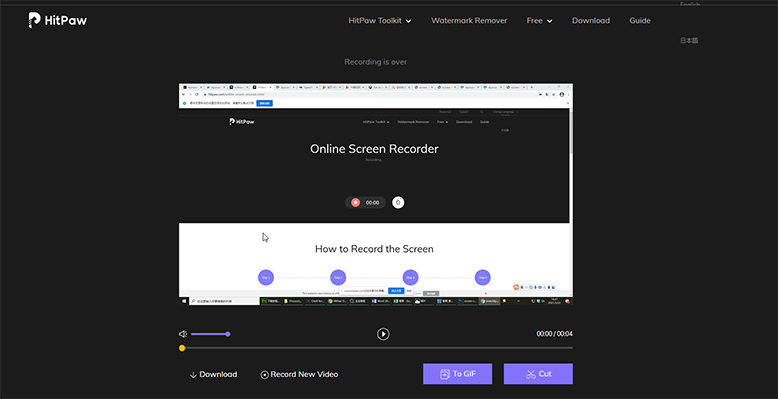Image resolution: width=778 pixels, height=399 pixels.
Task: Click the Record New Video circle icon
Action: point(264,375)
